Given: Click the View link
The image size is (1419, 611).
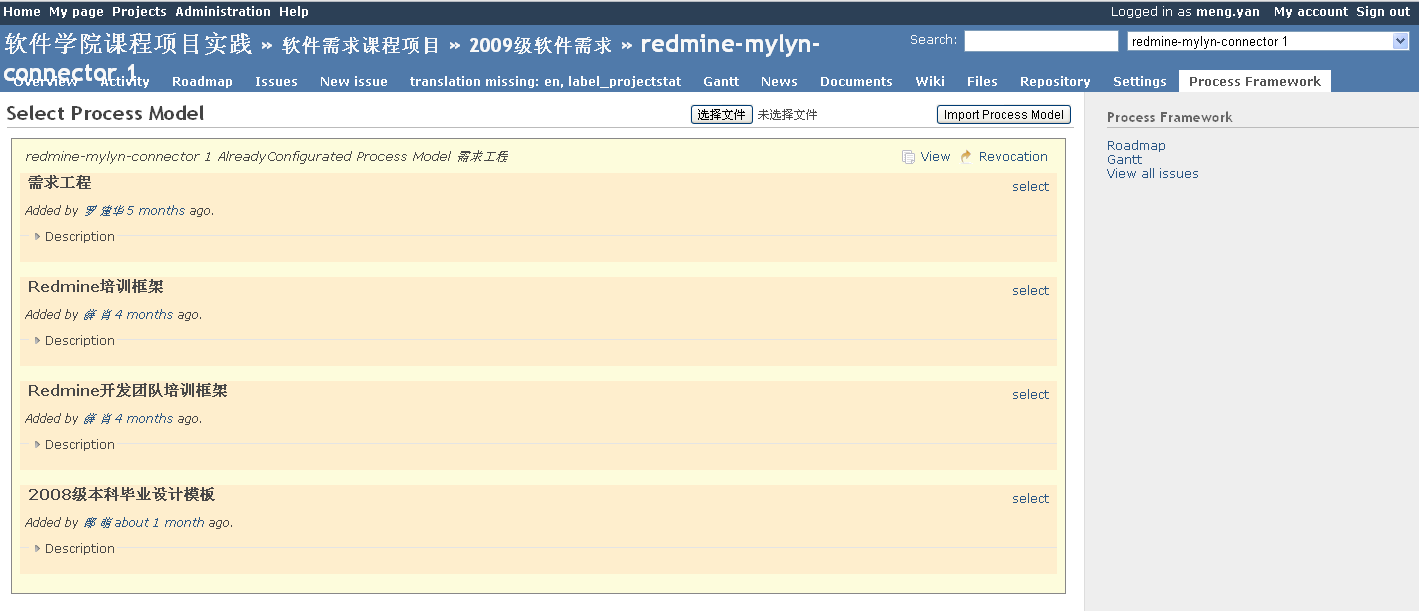Looking at the screenshot, I should click(x=936, y=157).
